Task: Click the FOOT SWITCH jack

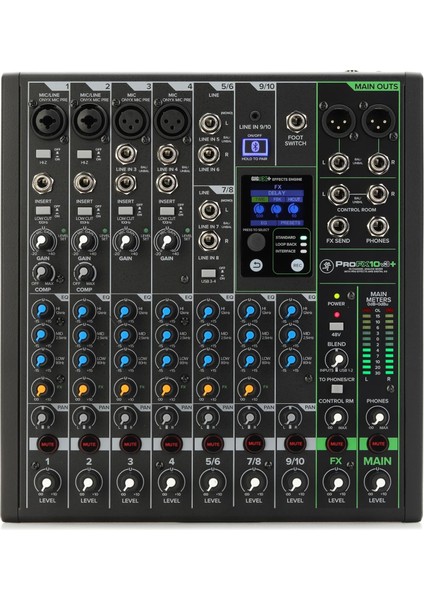Action: tap(295, 122)
